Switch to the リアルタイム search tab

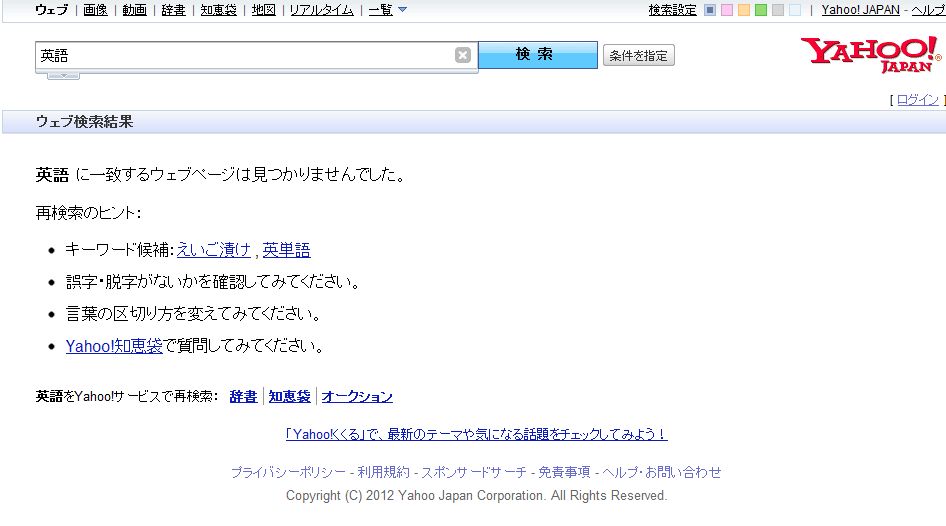322,10
